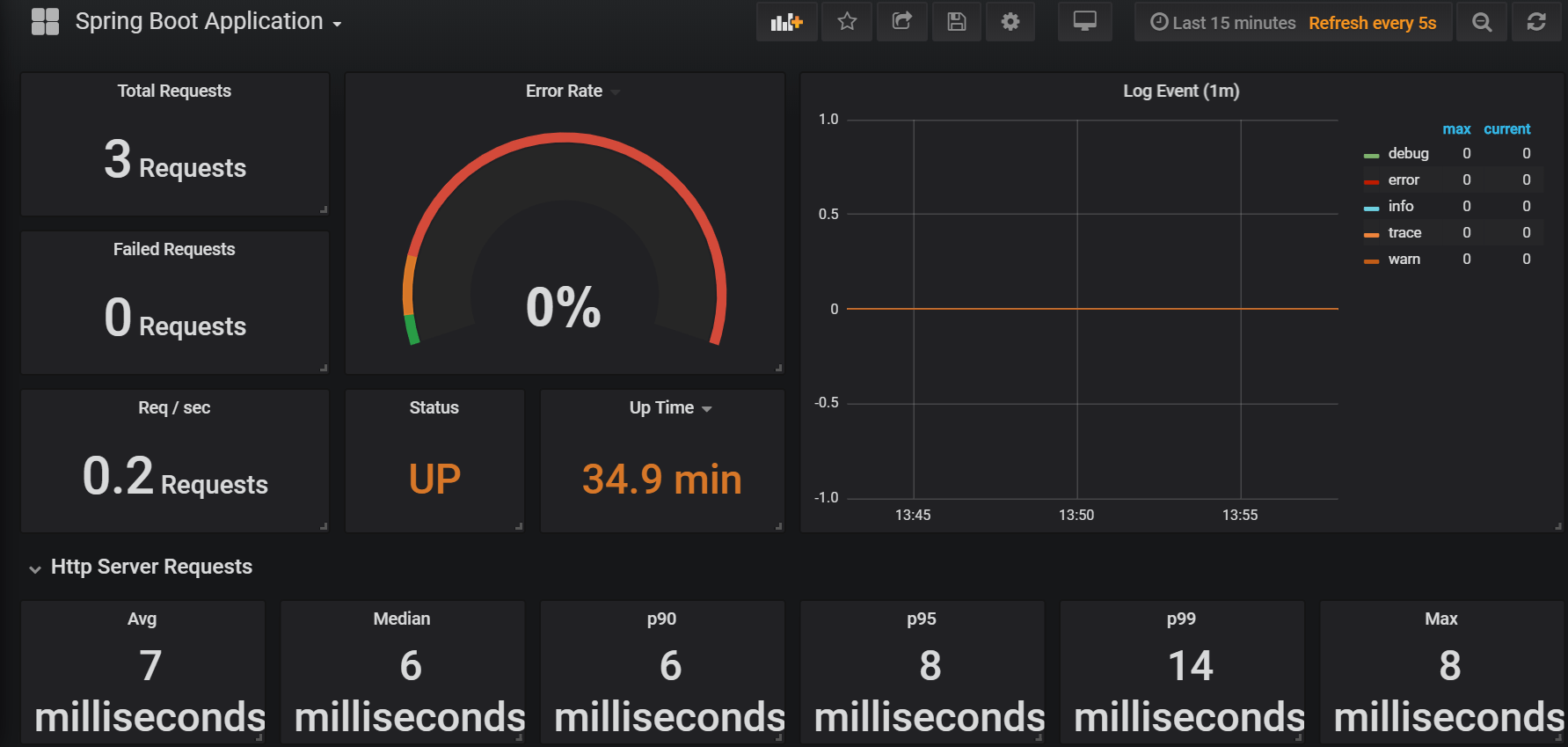Open the Max panel title menu
Screen dimensions: 1568x747
point(1441,619)
